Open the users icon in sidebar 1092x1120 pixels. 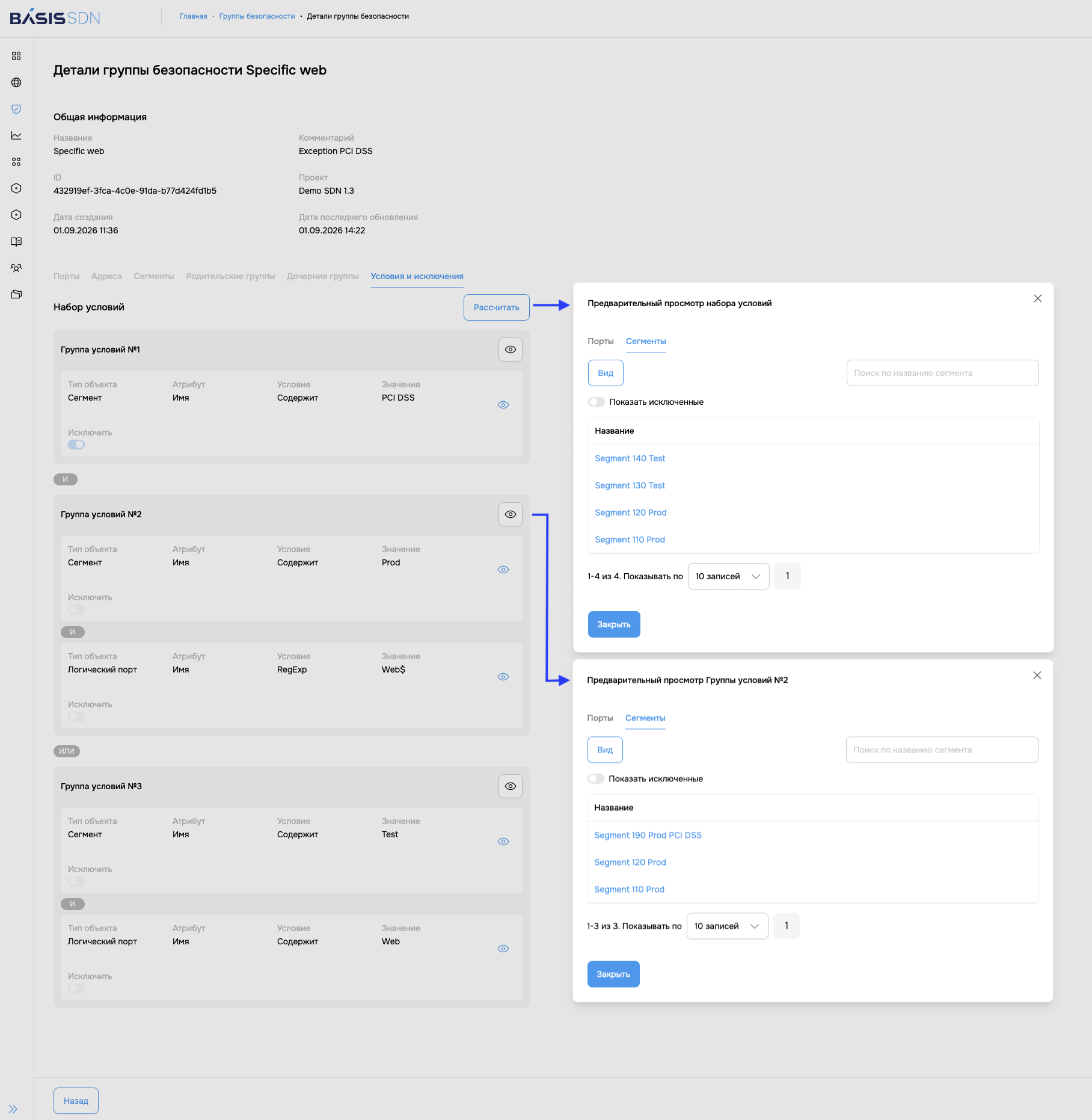[16, 268]
